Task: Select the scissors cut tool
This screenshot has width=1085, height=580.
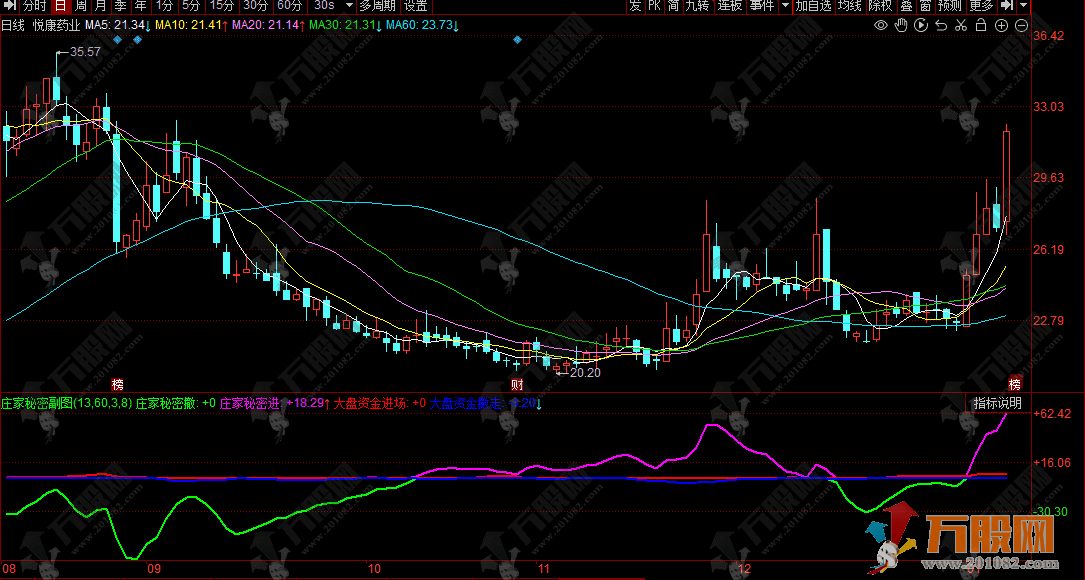Action: click(961, 25)
